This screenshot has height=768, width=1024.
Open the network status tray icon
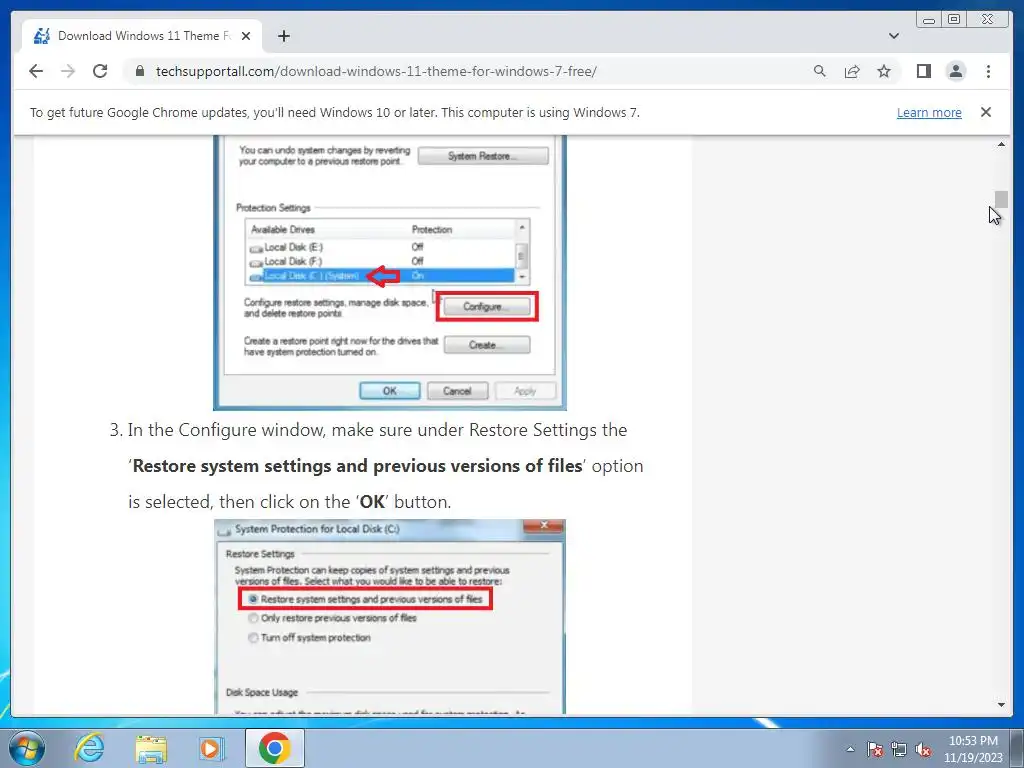[899, 749]
